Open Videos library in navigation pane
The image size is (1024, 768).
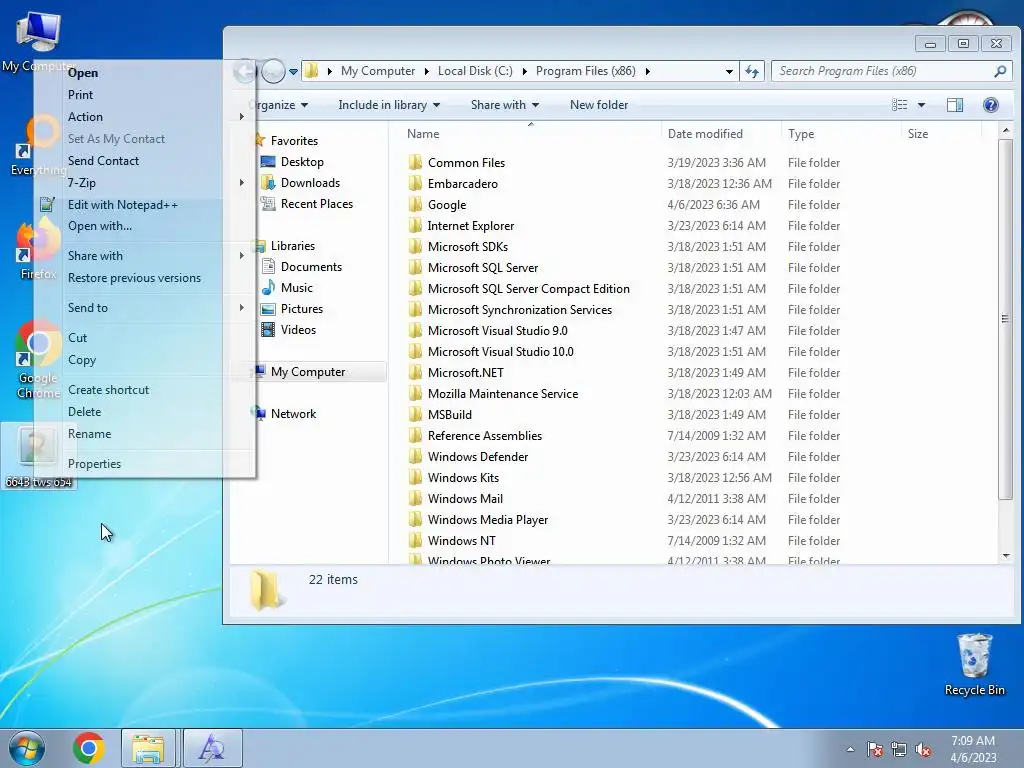coord(298,329)
